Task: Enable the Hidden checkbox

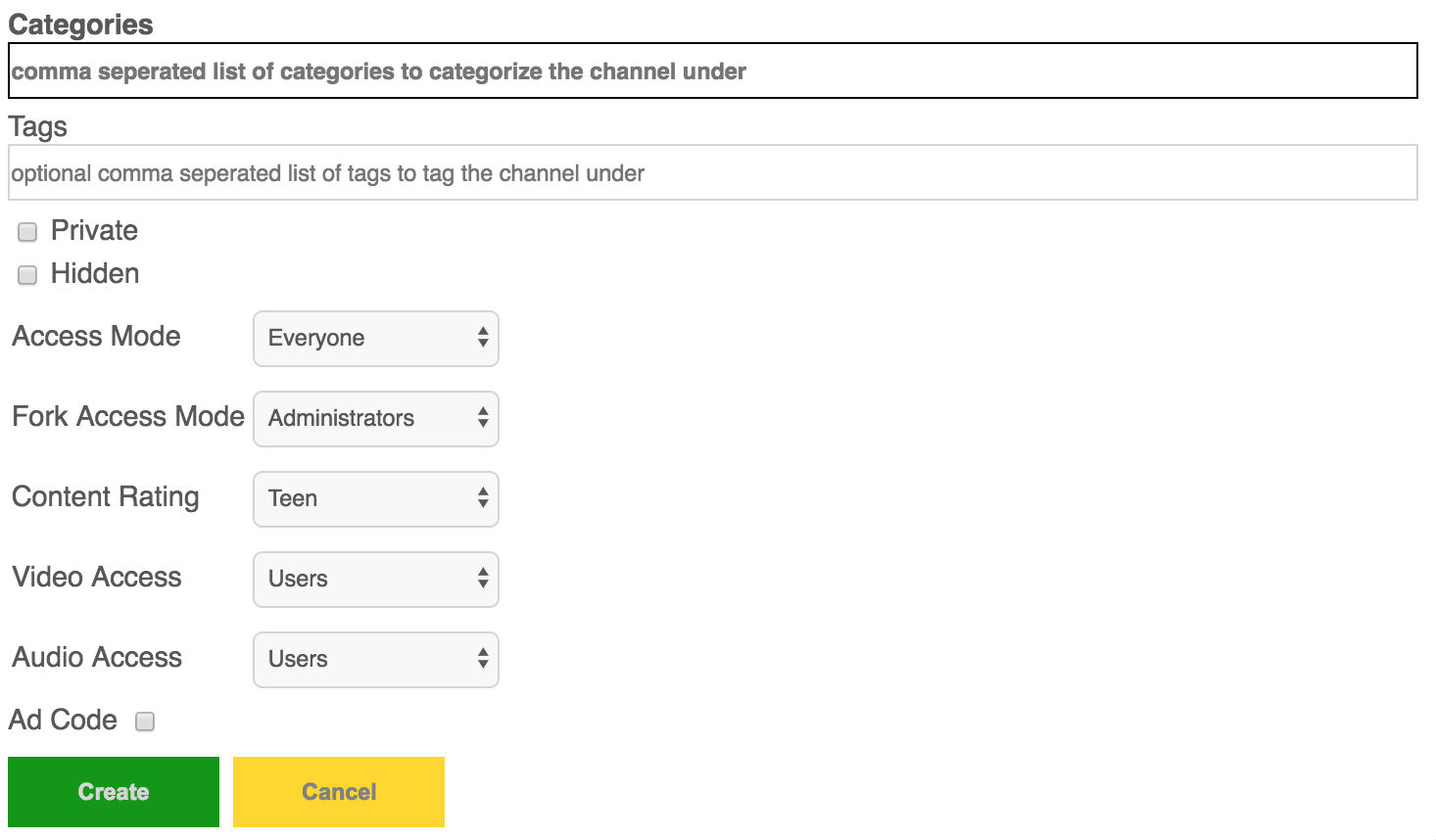Action: pyautogui.click(x=27, y=275)
